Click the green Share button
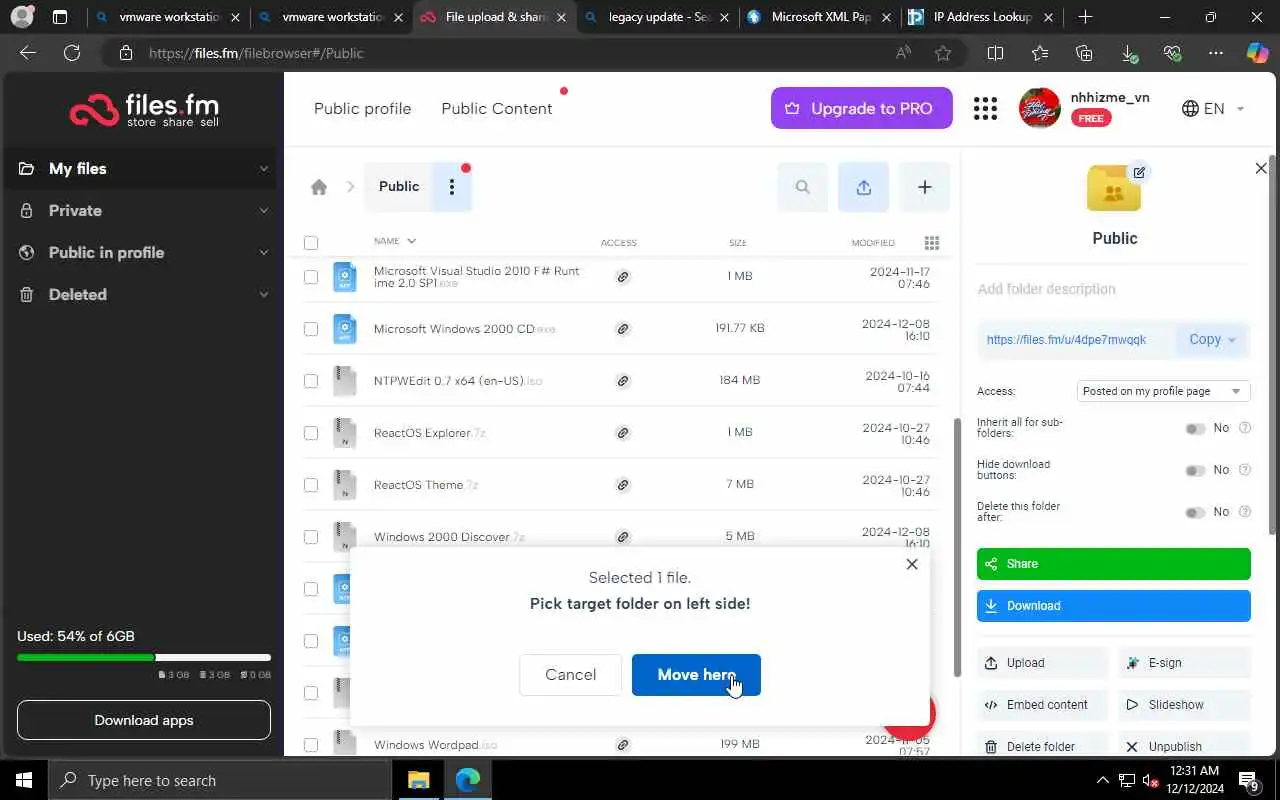The image size is (1280, 800). (x=1114, y=564)
